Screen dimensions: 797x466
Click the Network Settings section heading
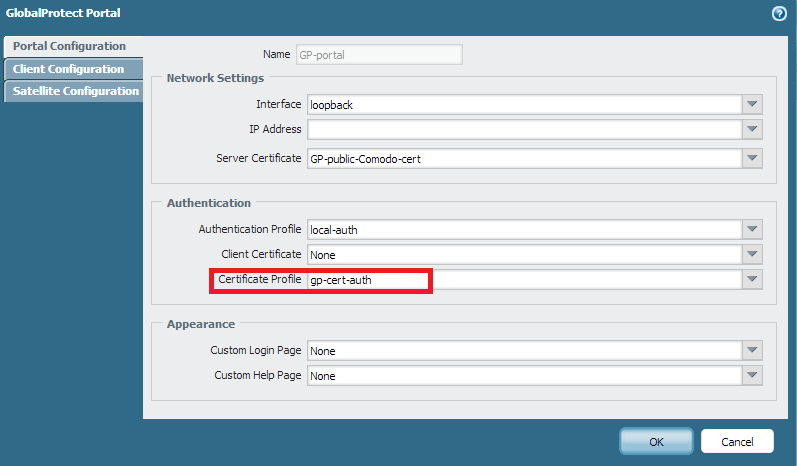click(216, 78)
